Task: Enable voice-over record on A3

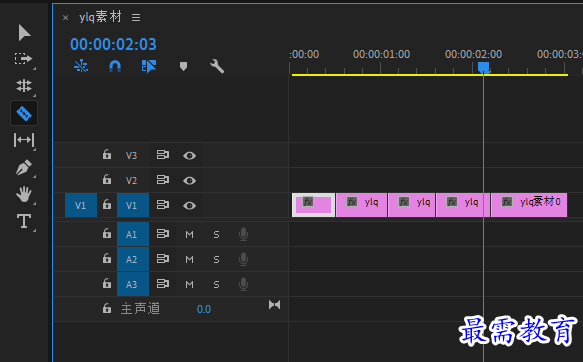Action: (244, 284)
